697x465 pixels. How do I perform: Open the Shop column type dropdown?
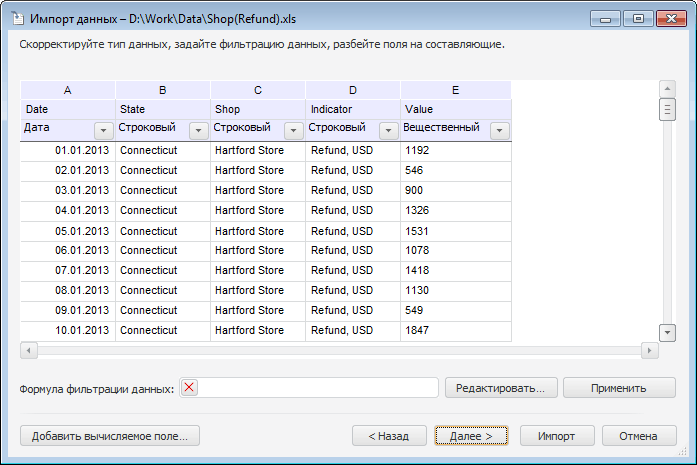click(293, 131)
